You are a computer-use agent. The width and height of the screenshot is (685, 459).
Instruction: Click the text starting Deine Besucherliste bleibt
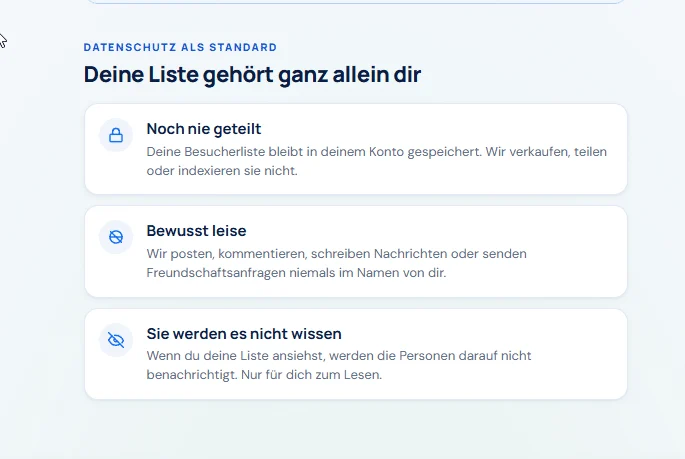(x=377, y=161)
